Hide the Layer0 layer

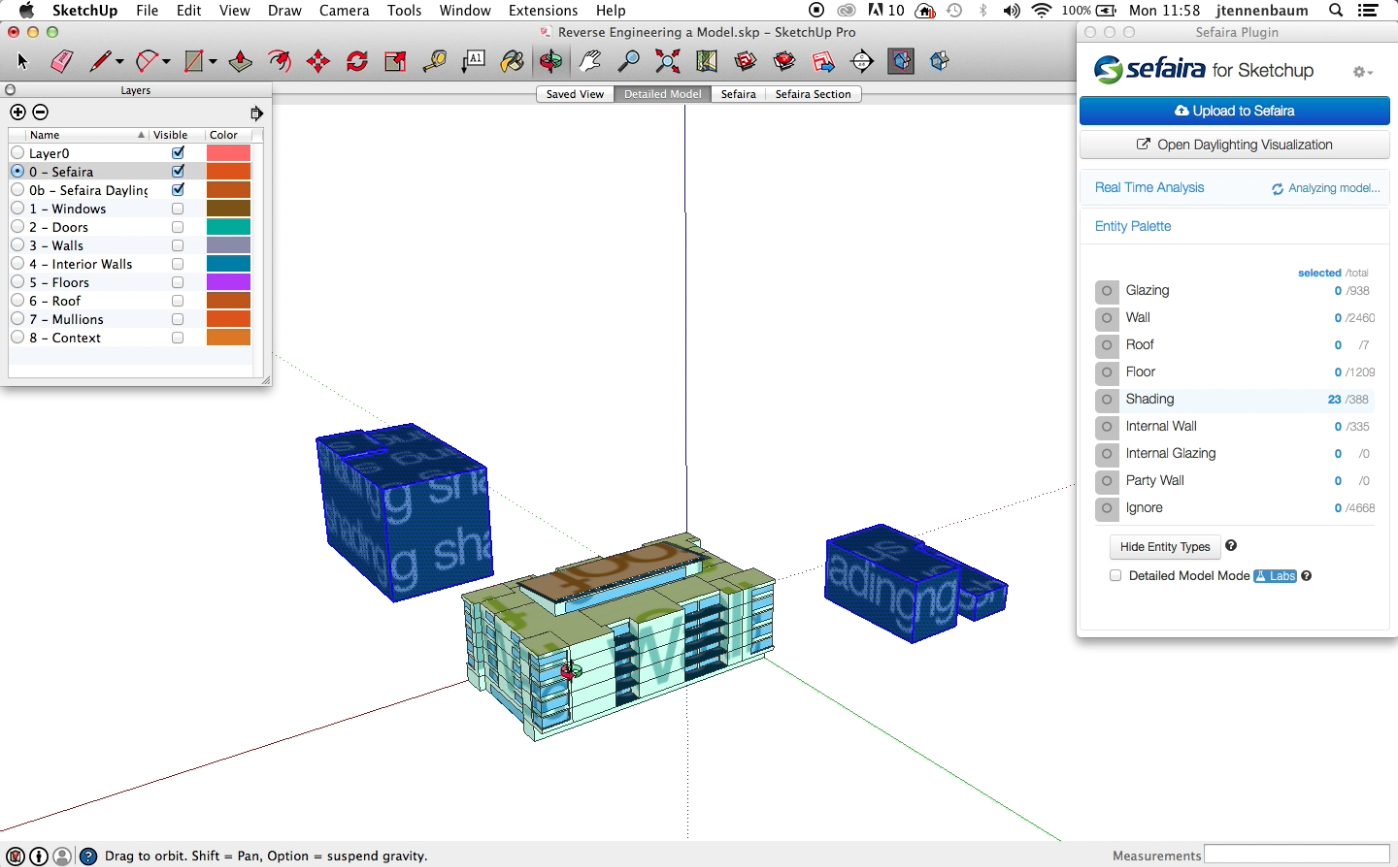pos(178,153)
